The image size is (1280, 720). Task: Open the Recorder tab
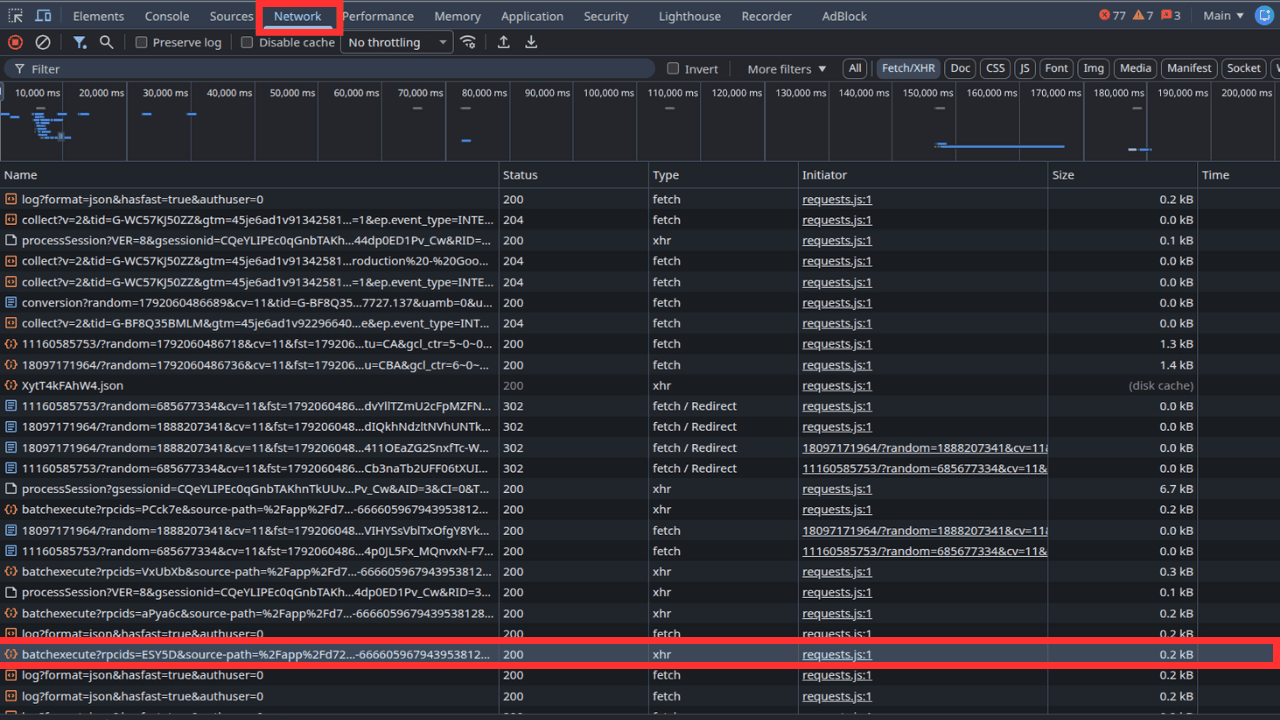tap(767, 16)
